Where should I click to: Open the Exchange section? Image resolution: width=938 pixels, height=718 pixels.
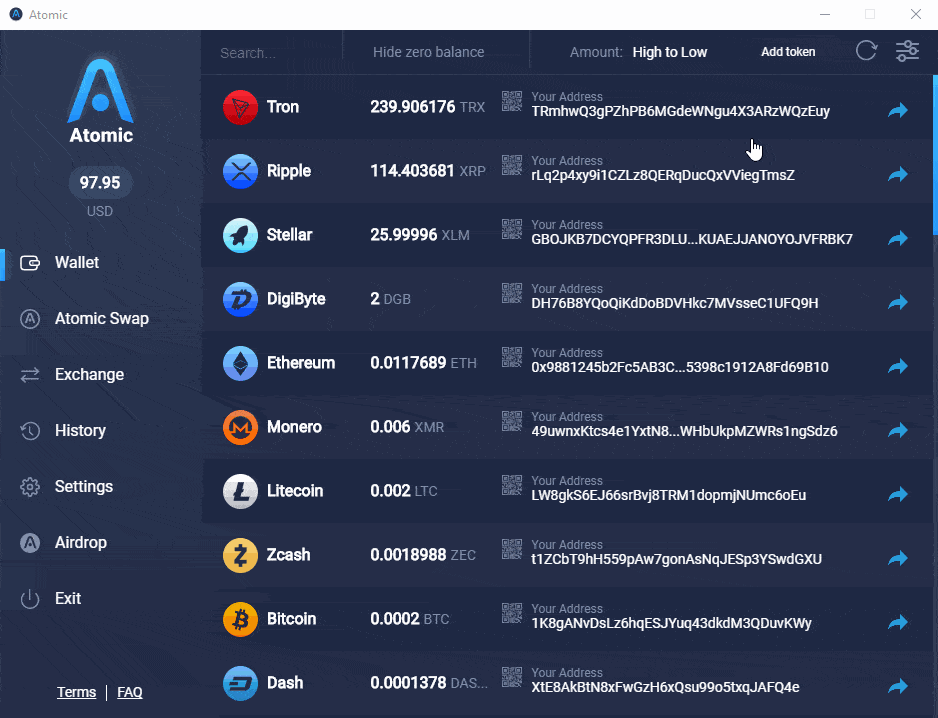90,375
